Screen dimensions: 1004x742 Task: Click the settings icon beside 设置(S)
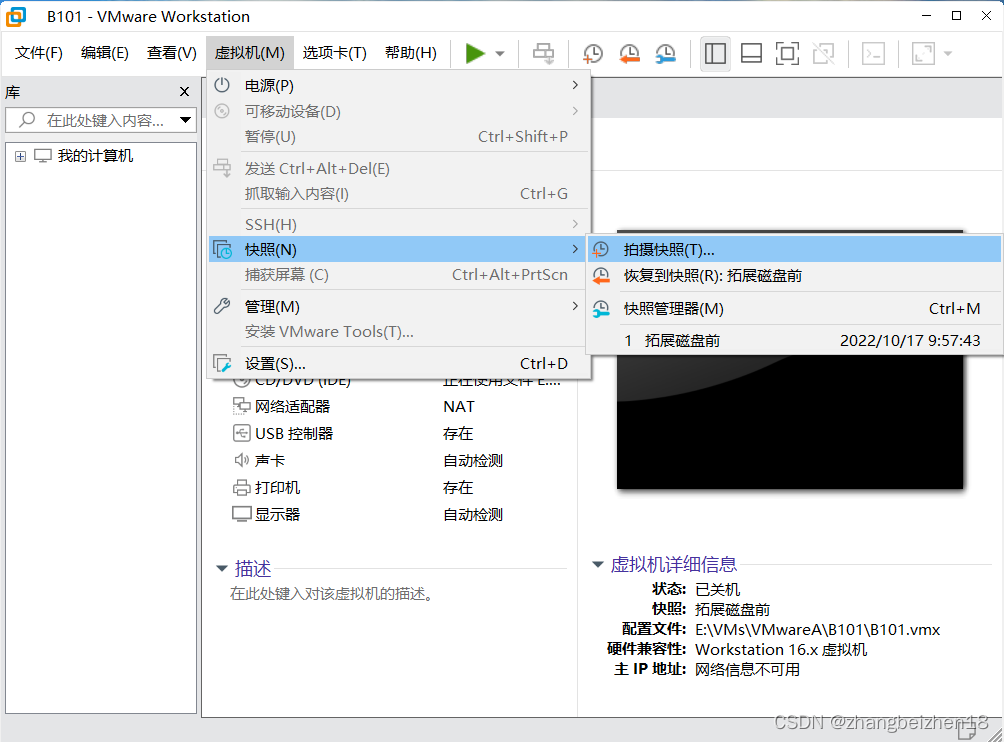coord(222,363)
